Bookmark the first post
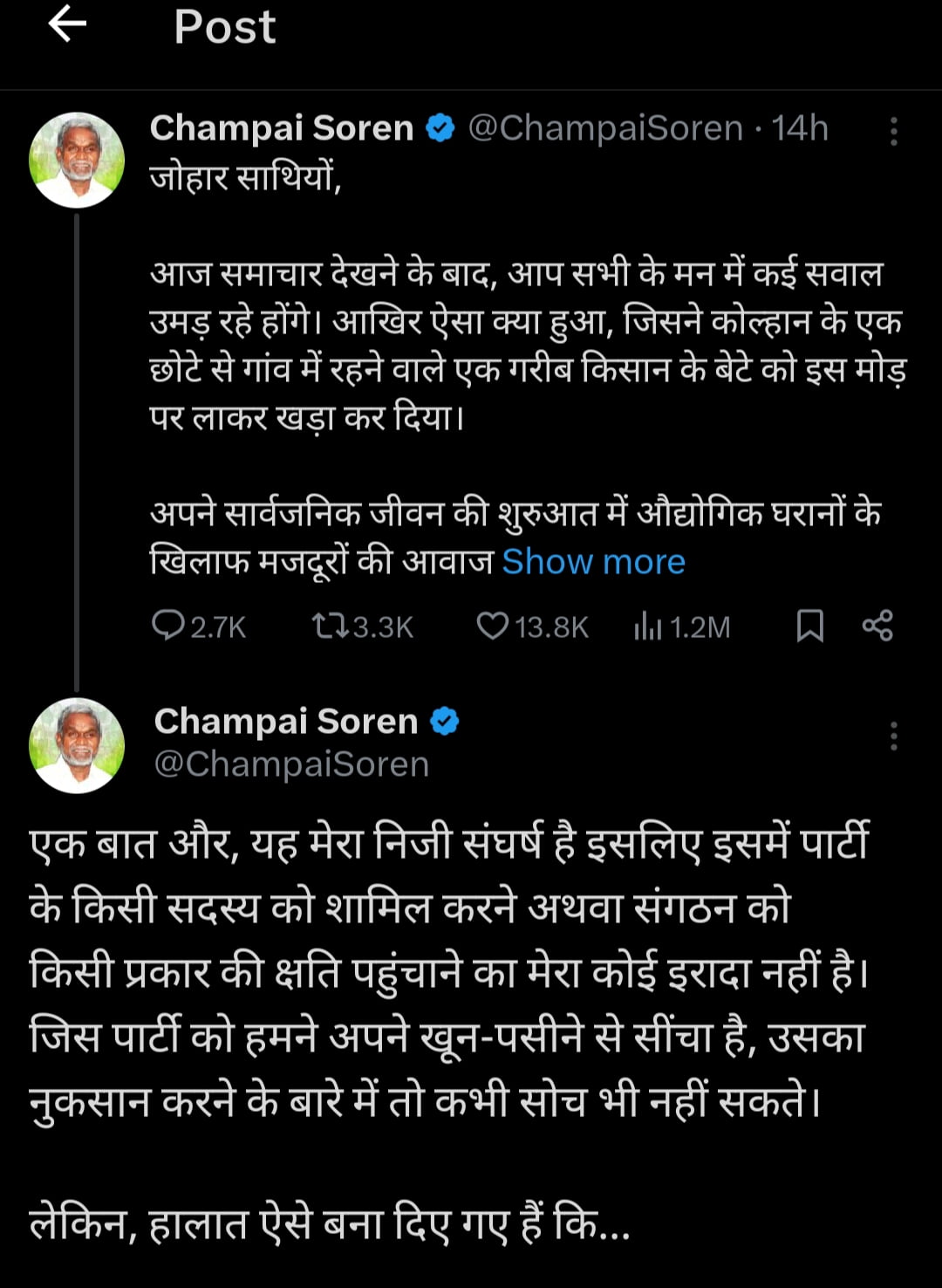 tap(810, 626)
